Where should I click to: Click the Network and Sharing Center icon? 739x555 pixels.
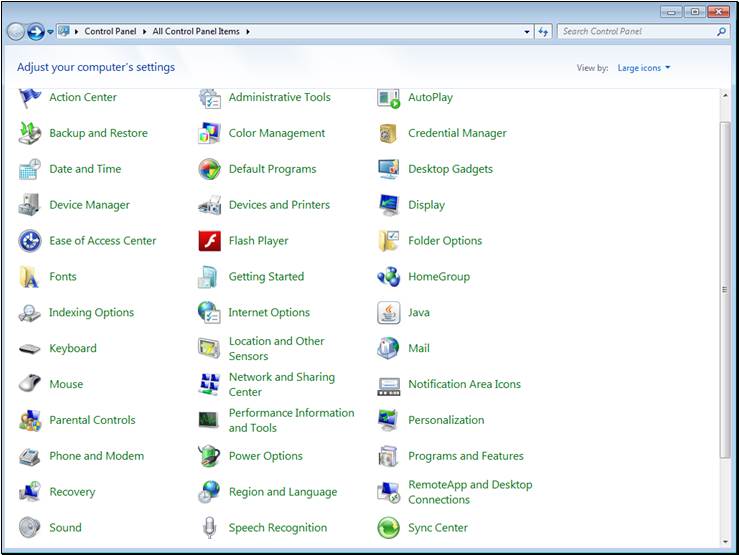pyautogui.click(x=209, y=384)
